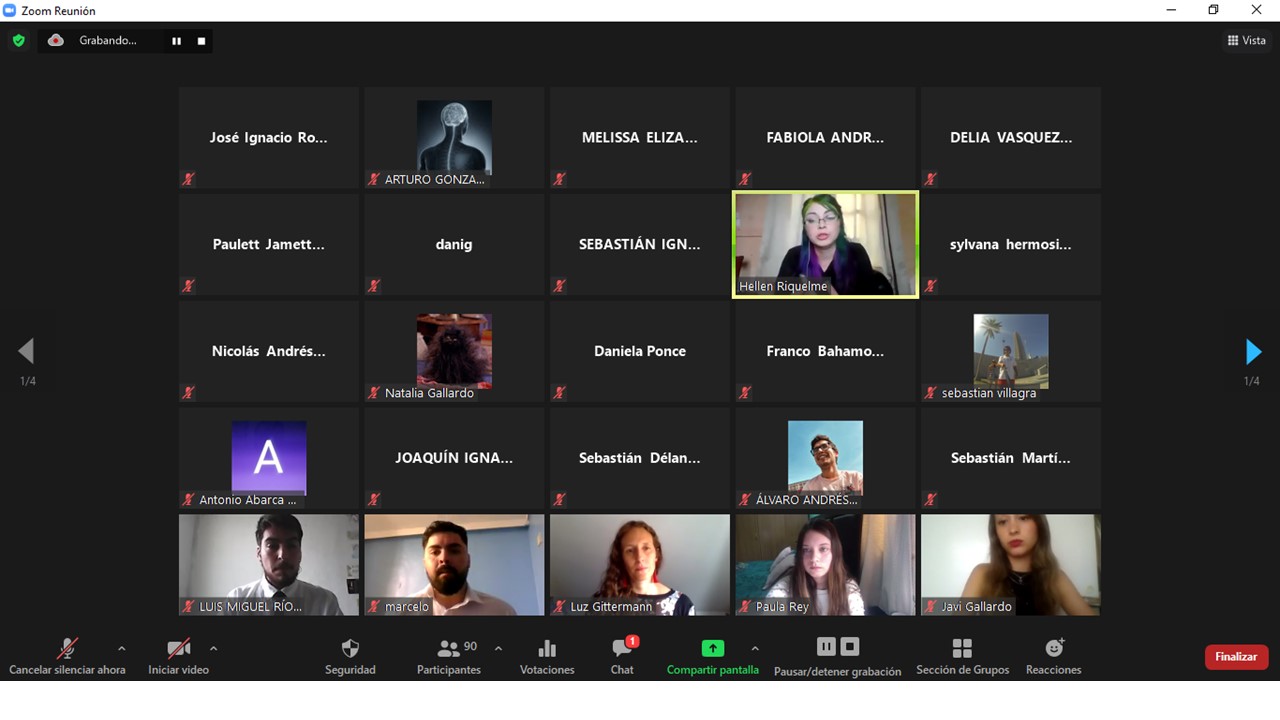Click the green encryption shield icon
This screenshot has height=720, width=1280.
point(19,41)
